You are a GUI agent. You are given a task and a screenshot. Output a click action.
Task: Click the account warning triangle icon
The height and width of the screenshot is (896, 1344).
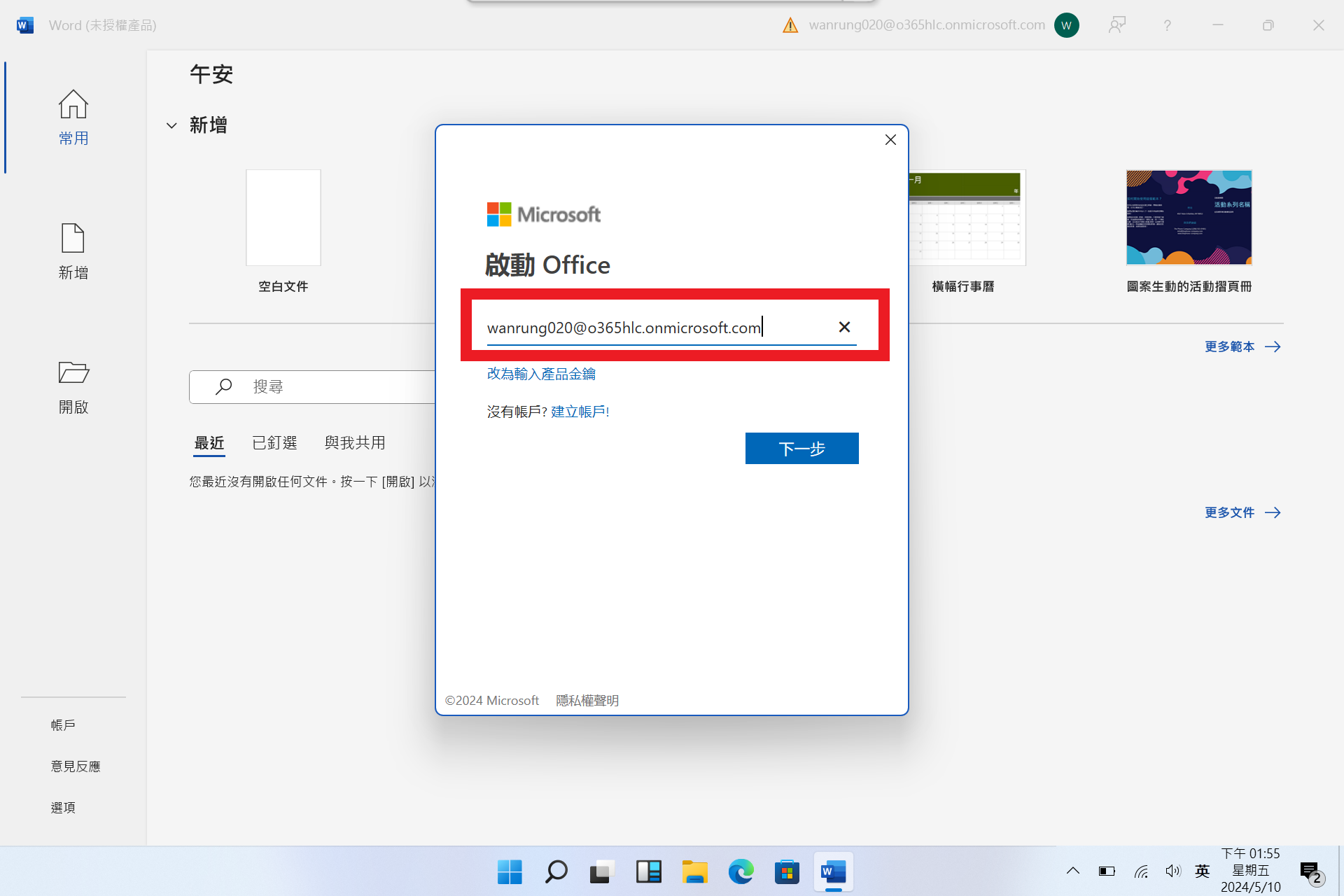coord(790,26)
